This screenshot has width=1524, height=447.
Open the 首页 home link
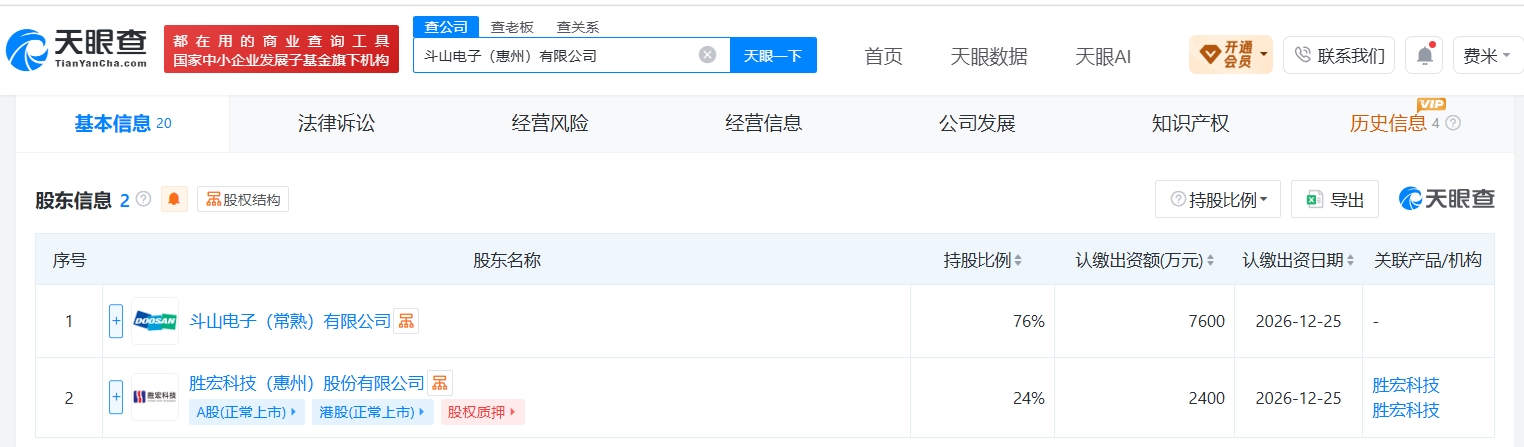coord(883,56)
